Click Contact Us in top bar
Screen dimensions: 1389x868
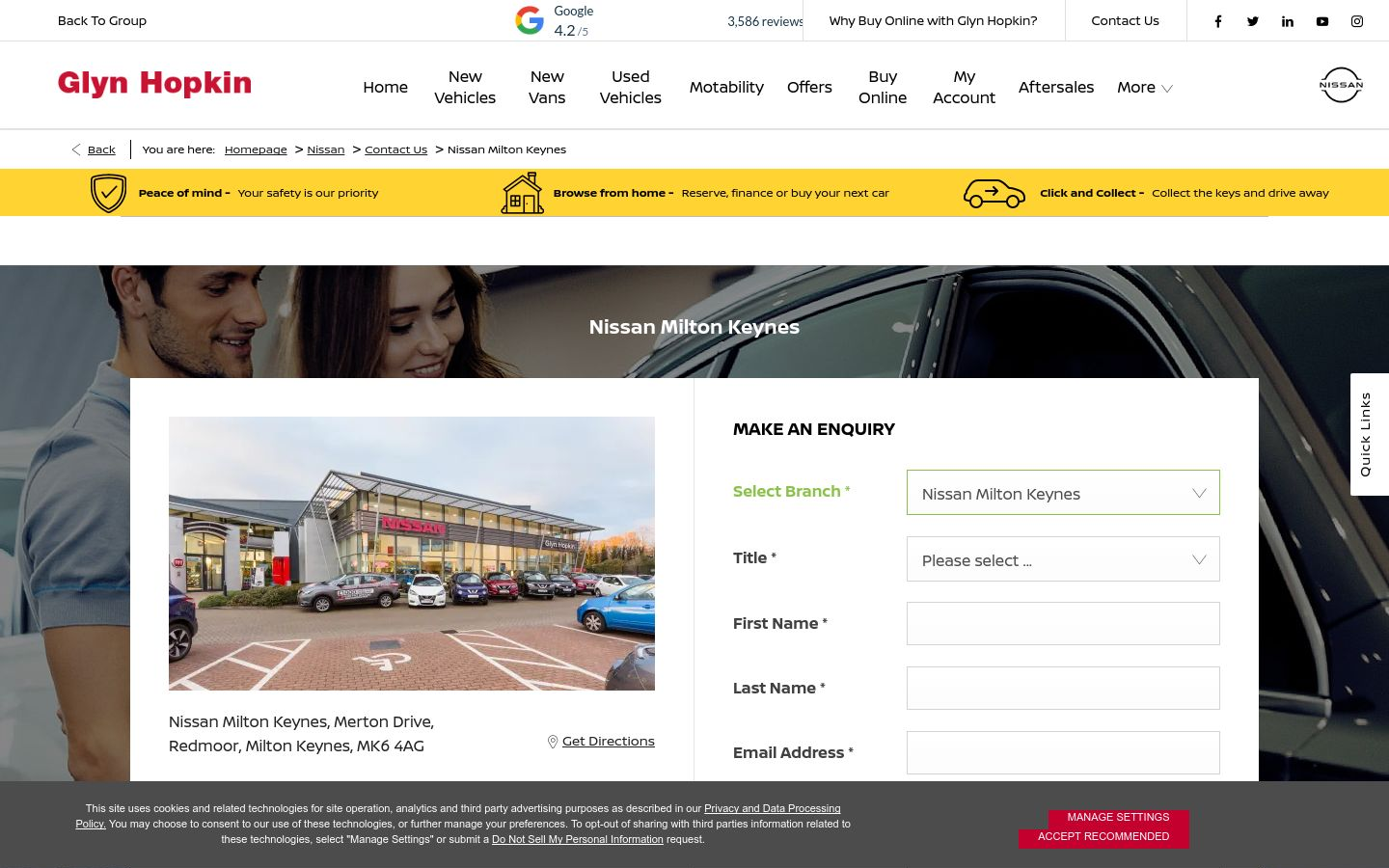1125,20
